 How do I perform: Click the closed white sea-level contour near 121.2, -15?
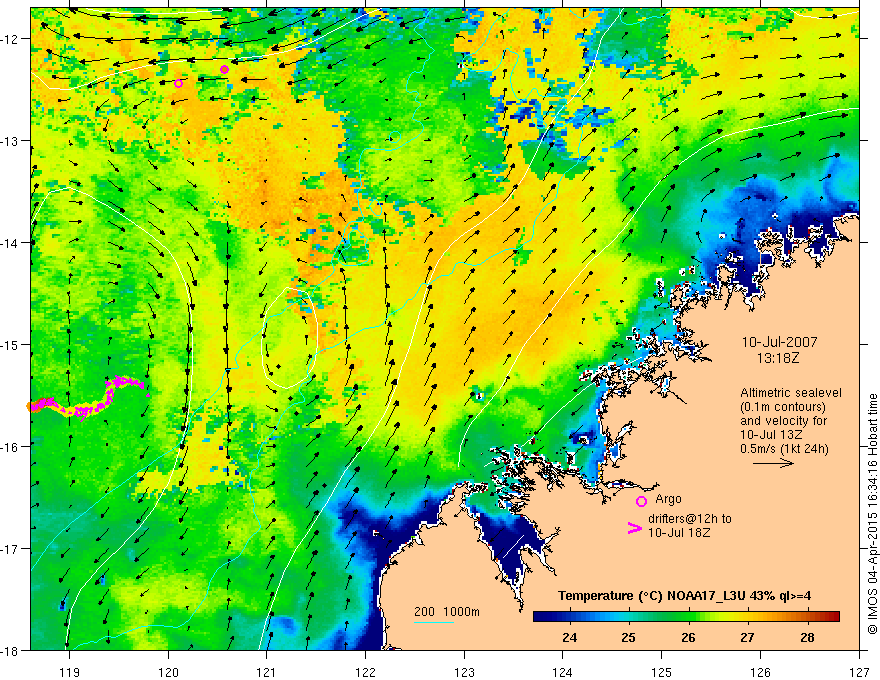point(290,338)
